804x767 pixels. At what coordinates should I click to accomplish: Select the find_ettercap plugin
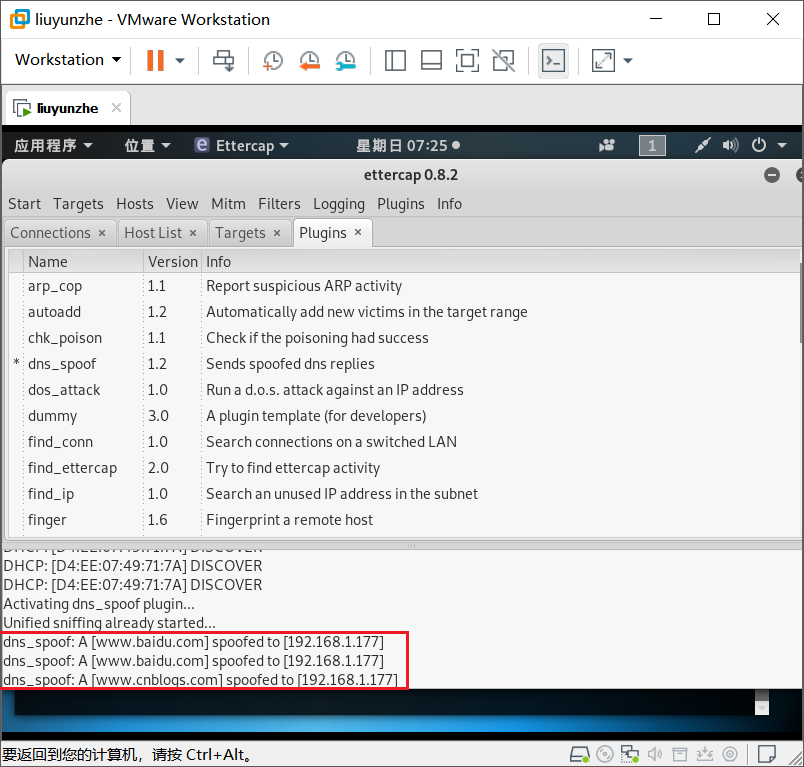404,468
